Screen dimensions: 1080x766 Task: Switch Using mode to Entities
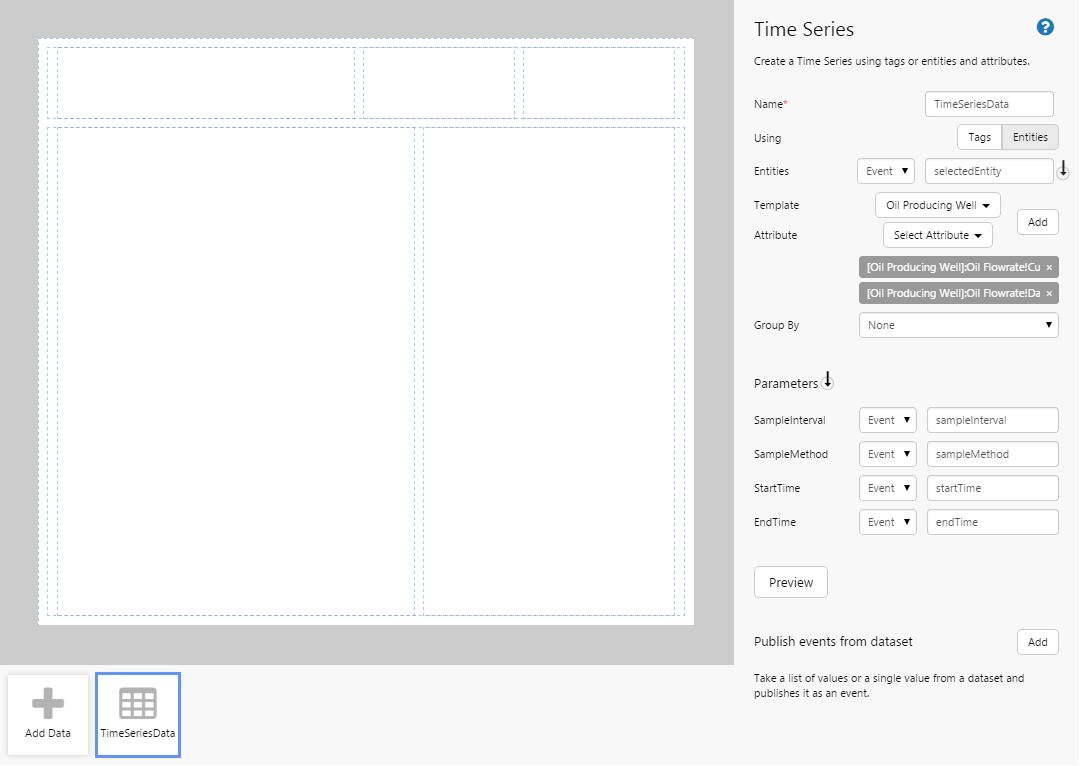(x=1030, y=138)
